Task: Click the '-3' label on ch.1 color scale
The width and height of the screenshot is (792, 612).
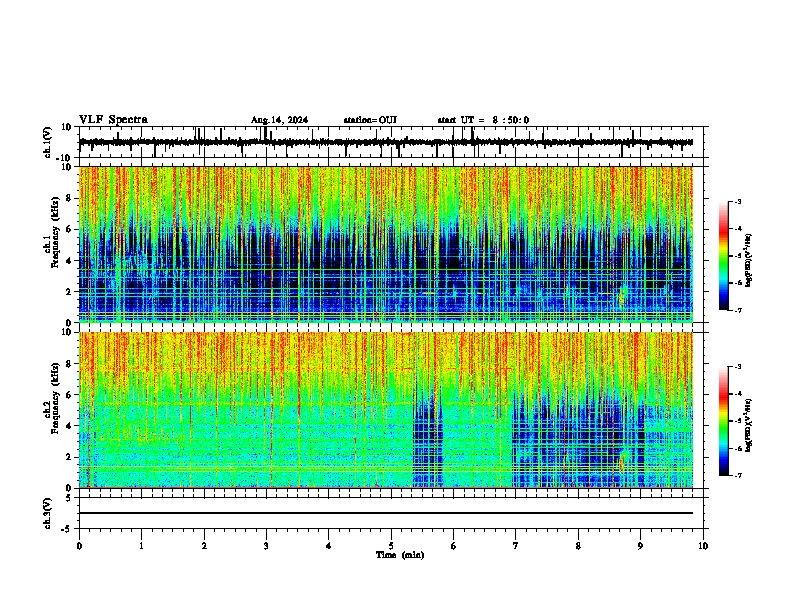Action: pos(737,202)
